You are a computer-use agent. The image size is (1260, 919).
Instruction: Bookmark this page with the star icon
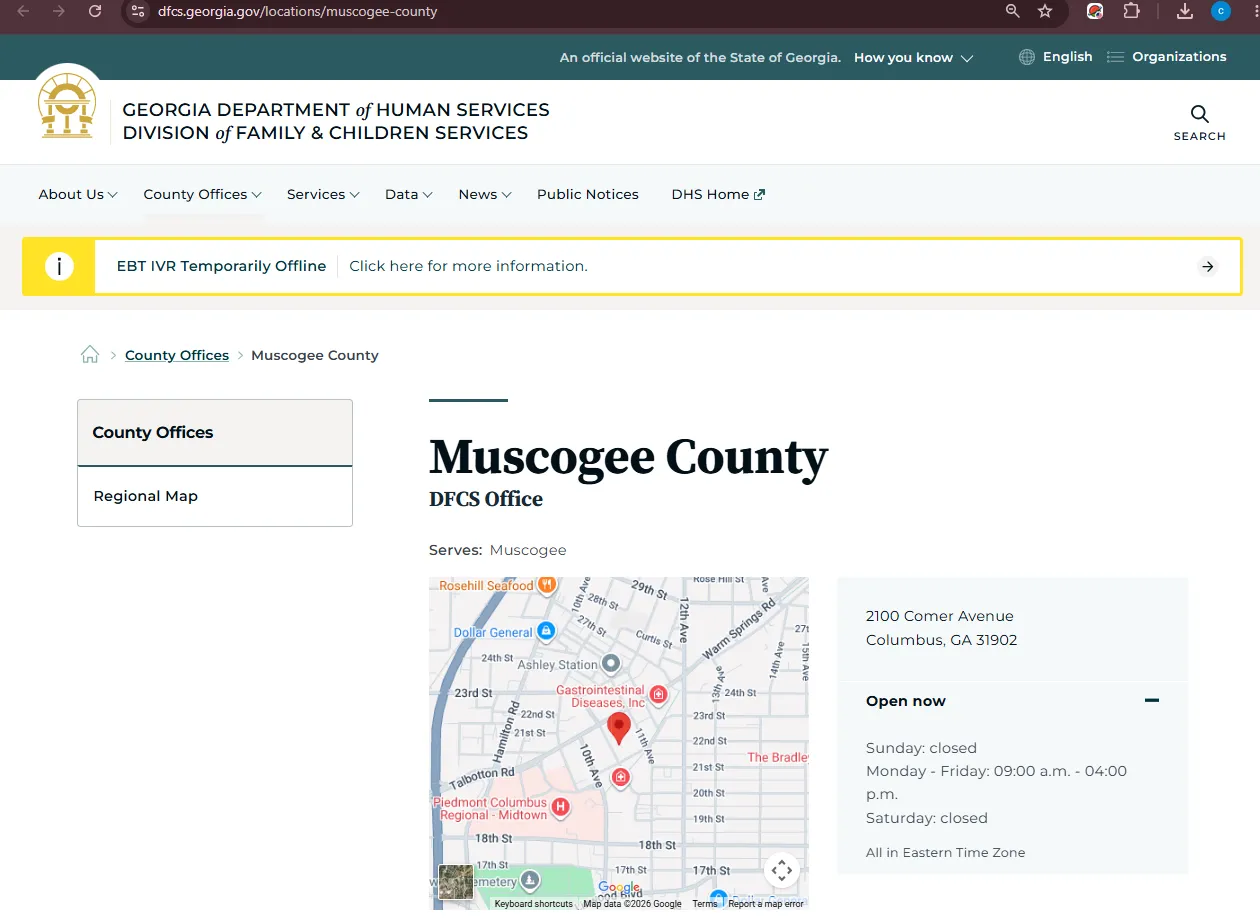[1045, 11]
